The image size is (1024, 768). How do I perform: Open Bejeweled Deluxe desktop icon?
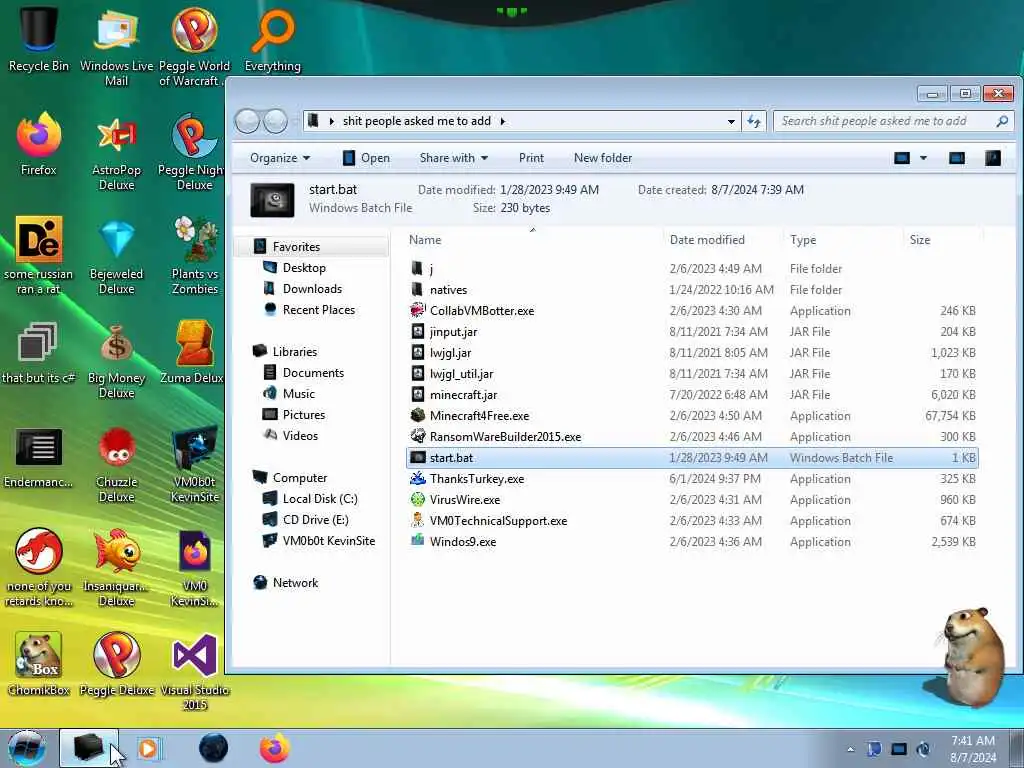116,256
